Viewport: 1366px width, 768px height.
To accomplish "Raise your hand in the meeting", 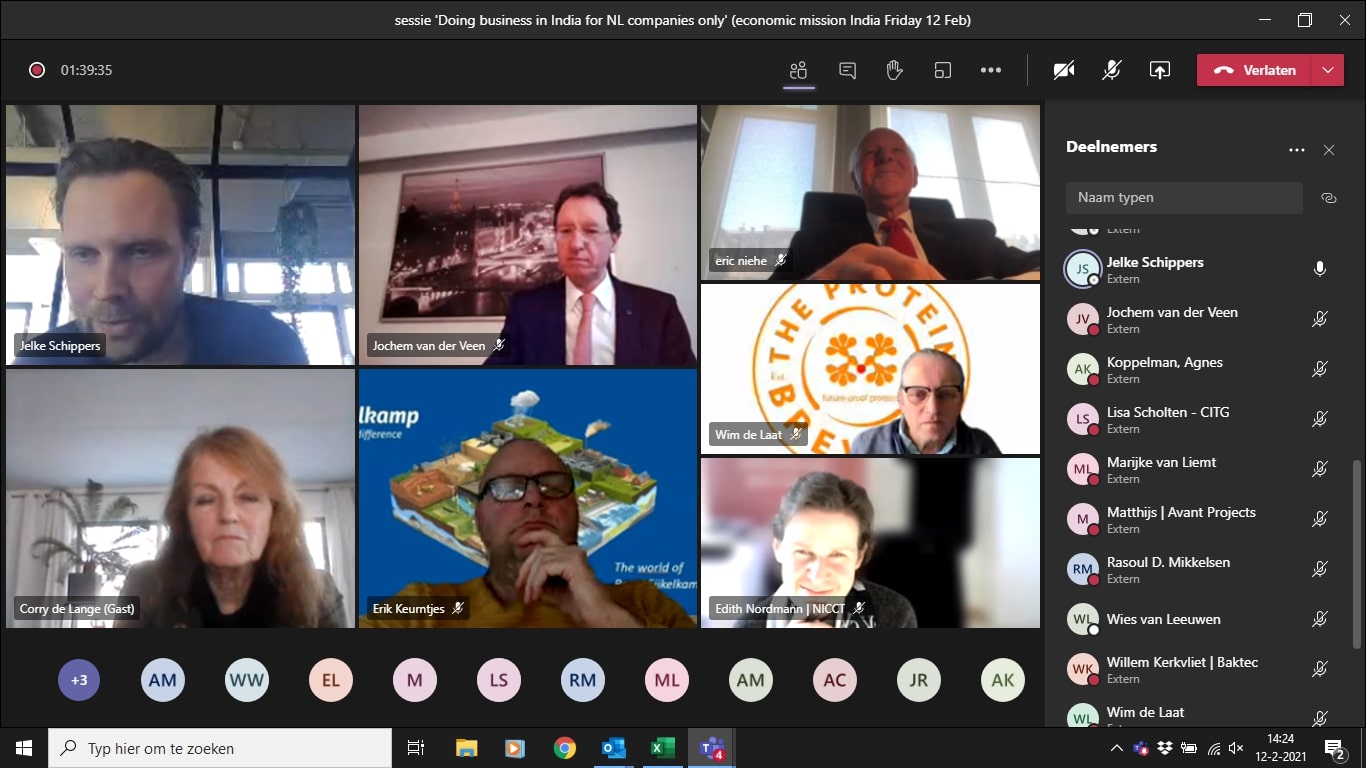I will pos(895,70).
